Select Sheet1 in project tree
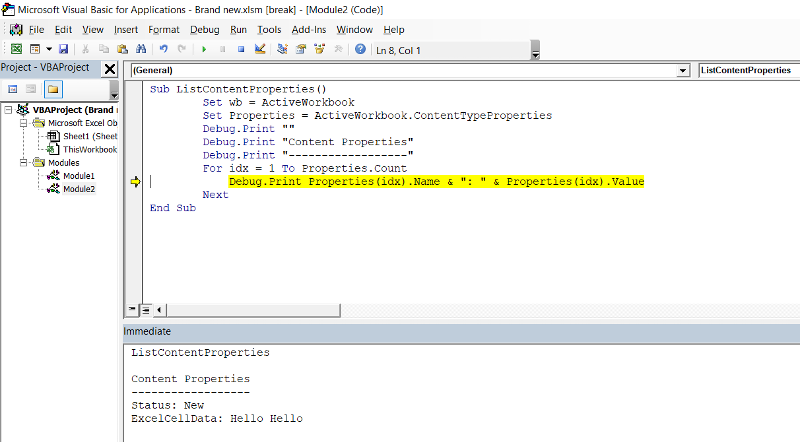Viewport: 800px width, 442px height. pos(90,136)
